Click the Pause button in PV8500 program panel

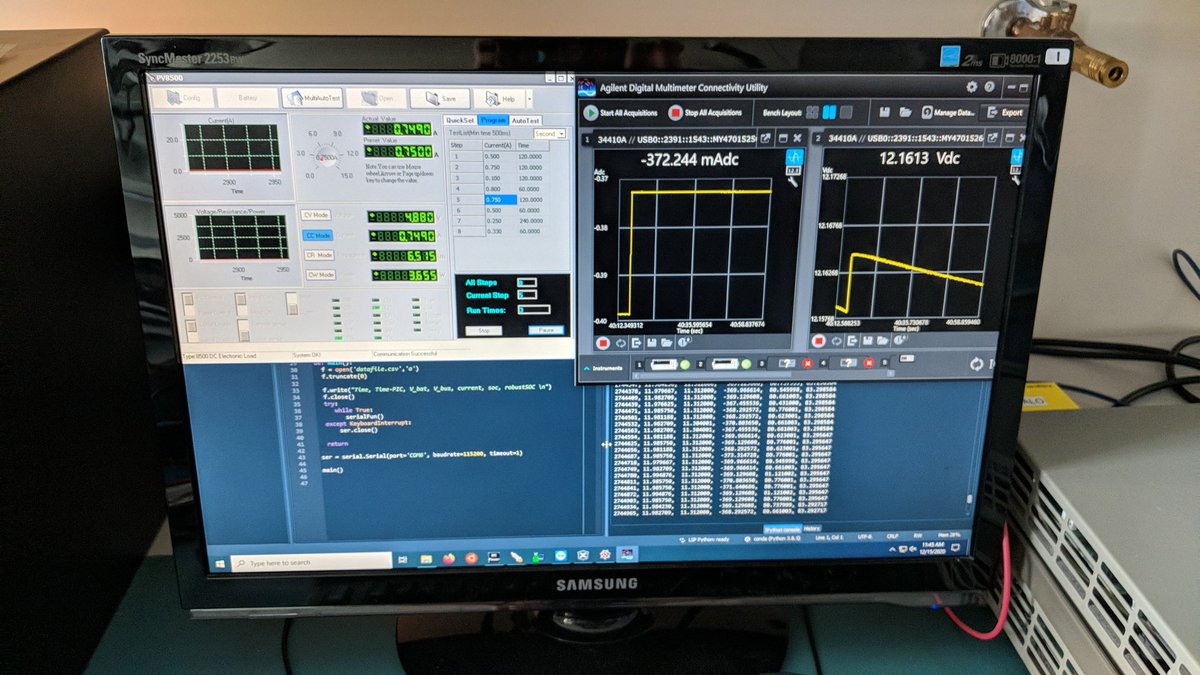[545, 330]
